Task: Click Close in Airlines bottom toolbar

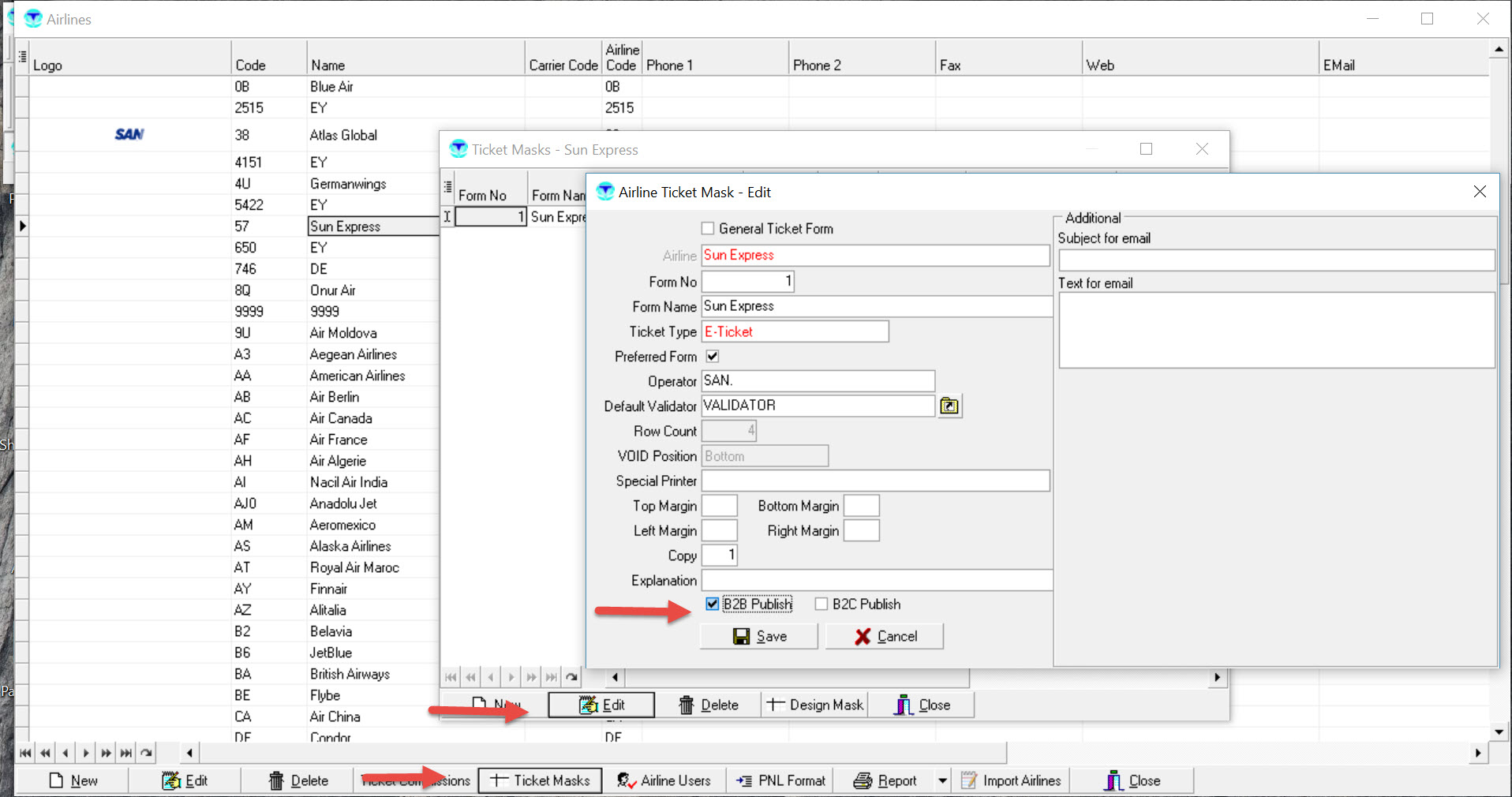Action: coord(1132,781)
